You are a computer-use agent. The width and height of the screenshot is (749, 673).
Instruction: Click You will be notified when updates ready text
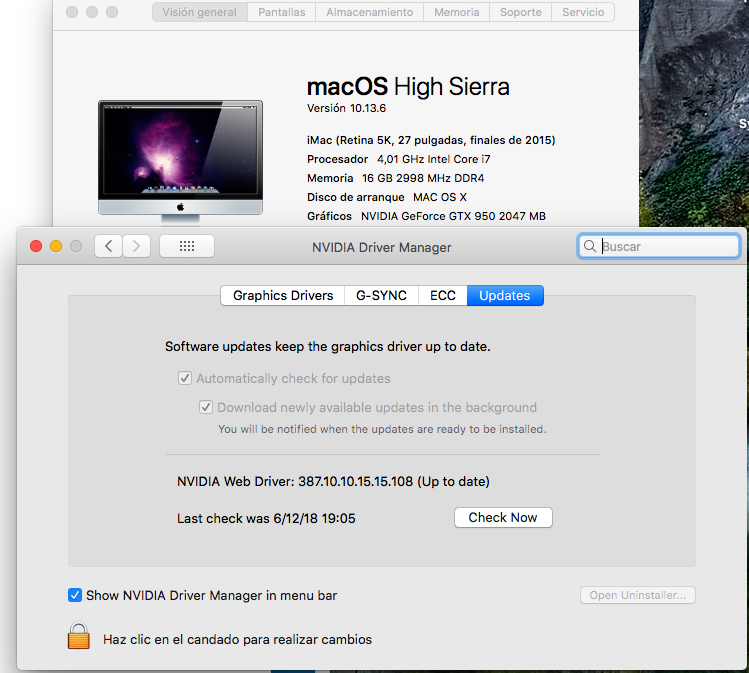coord(382,429)
